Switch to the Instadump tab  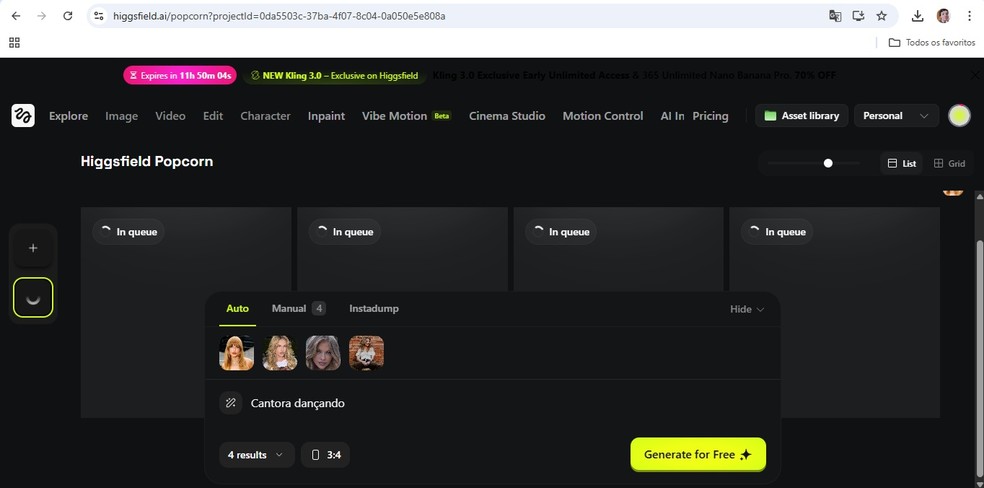pos(374,309)
